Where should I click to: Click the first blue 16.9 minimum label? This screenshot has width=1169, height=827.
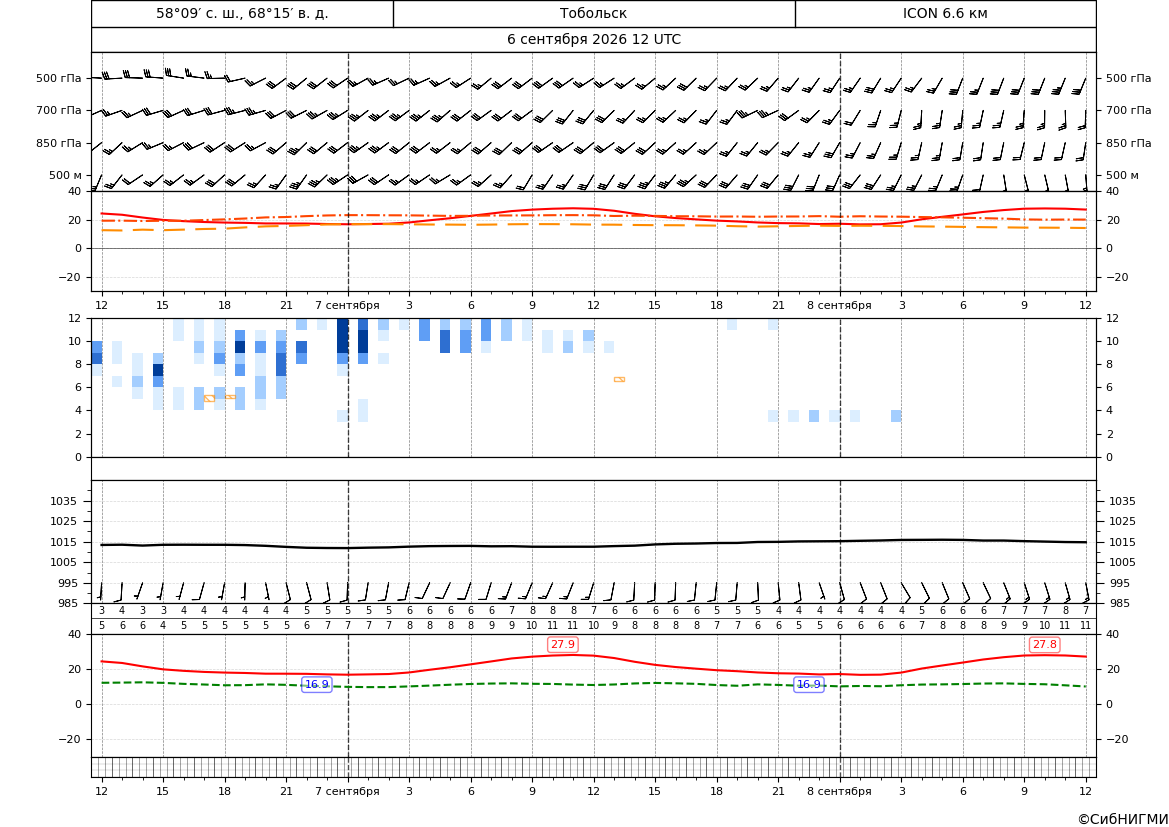coord(317,685)
